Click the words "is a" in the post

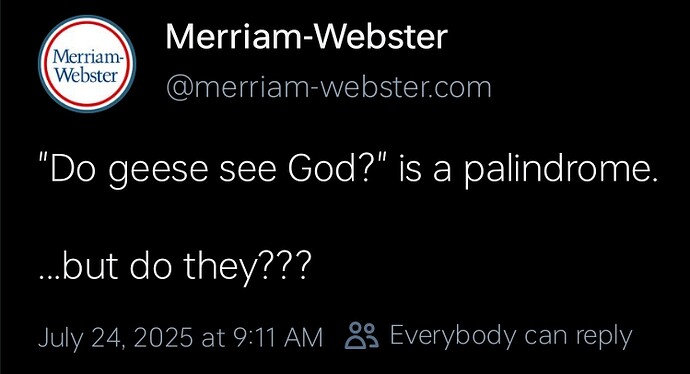pyautogui.click(x=425, y=170)
